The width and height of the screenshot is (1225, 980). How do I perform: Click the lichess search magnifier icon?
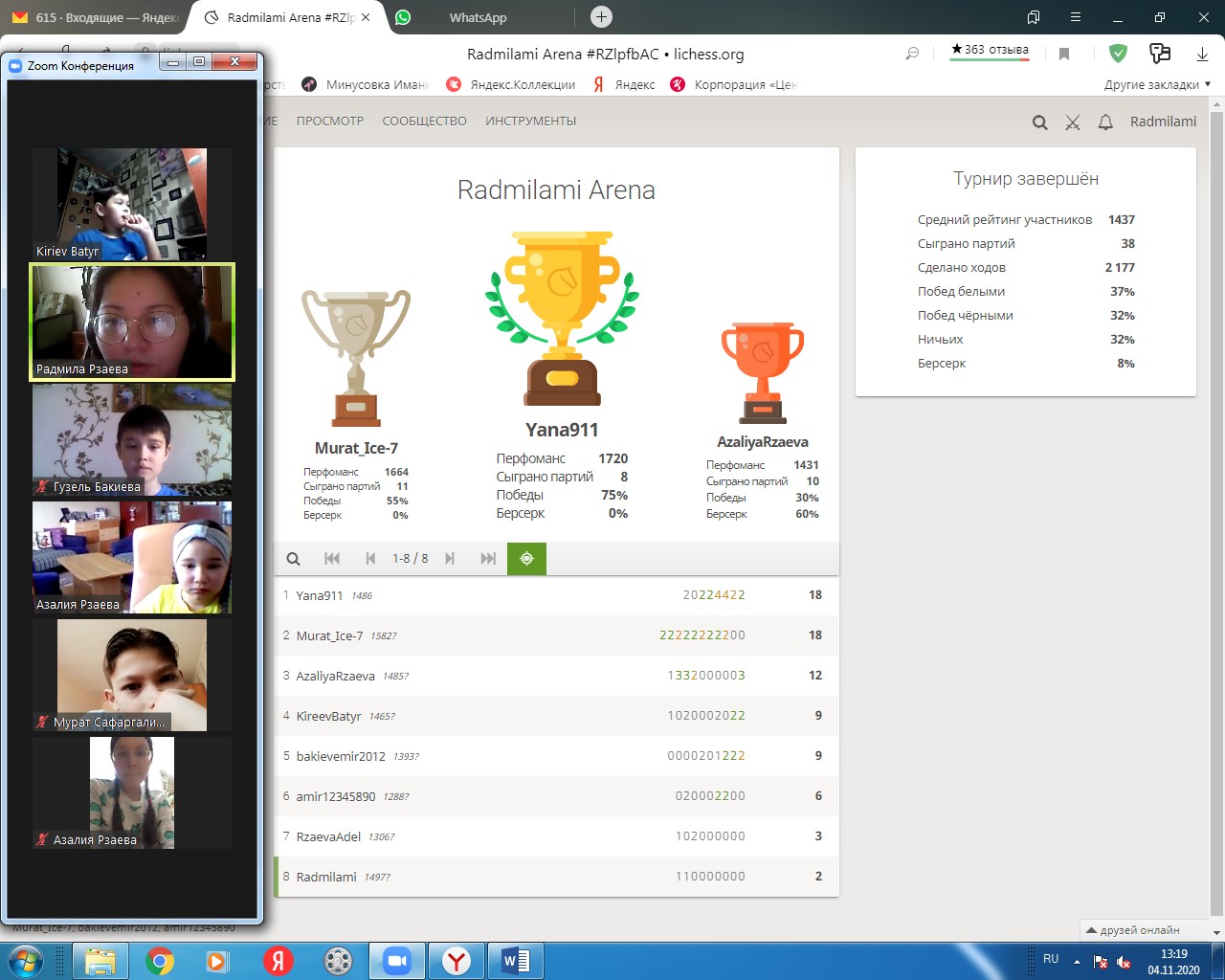point(1039,122)
